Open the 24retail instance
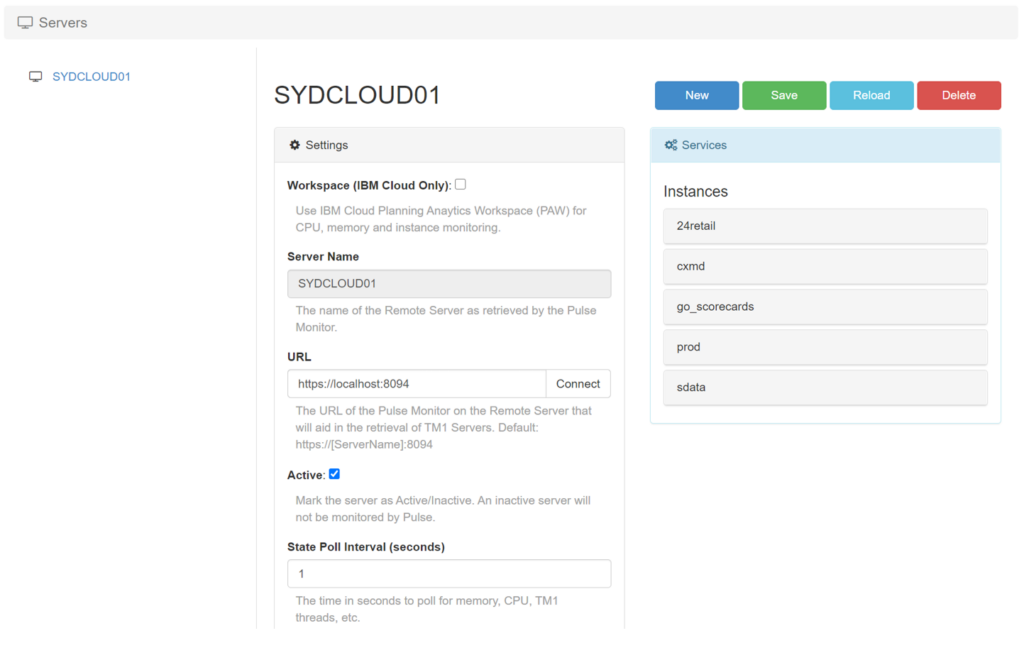The width and height of the screenshot is (1024, 660). (x=825, y=226)
